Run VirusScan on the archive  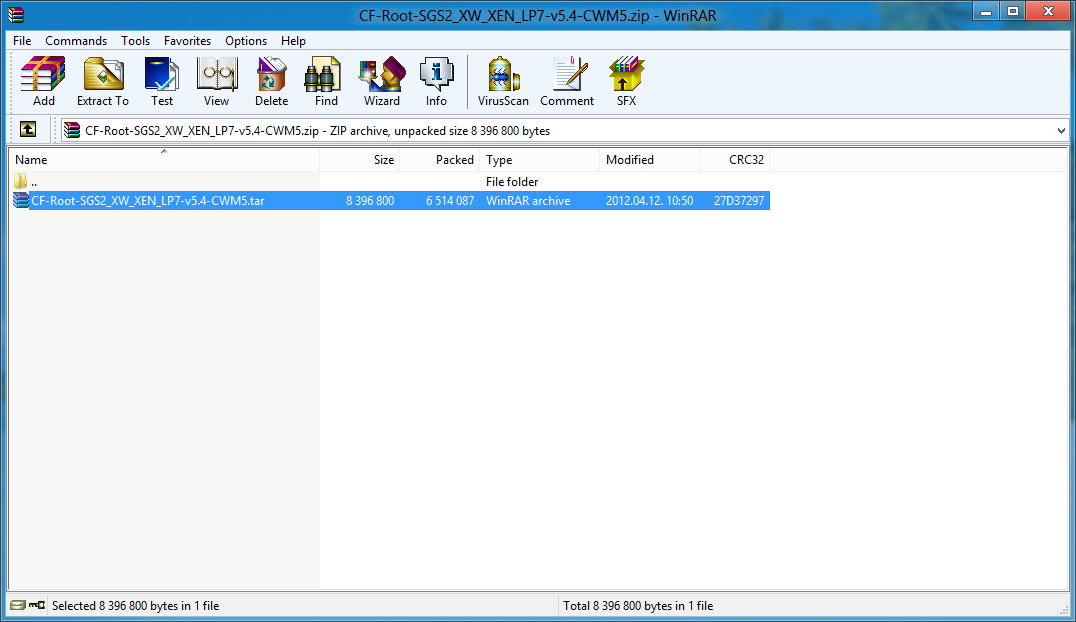503,82
